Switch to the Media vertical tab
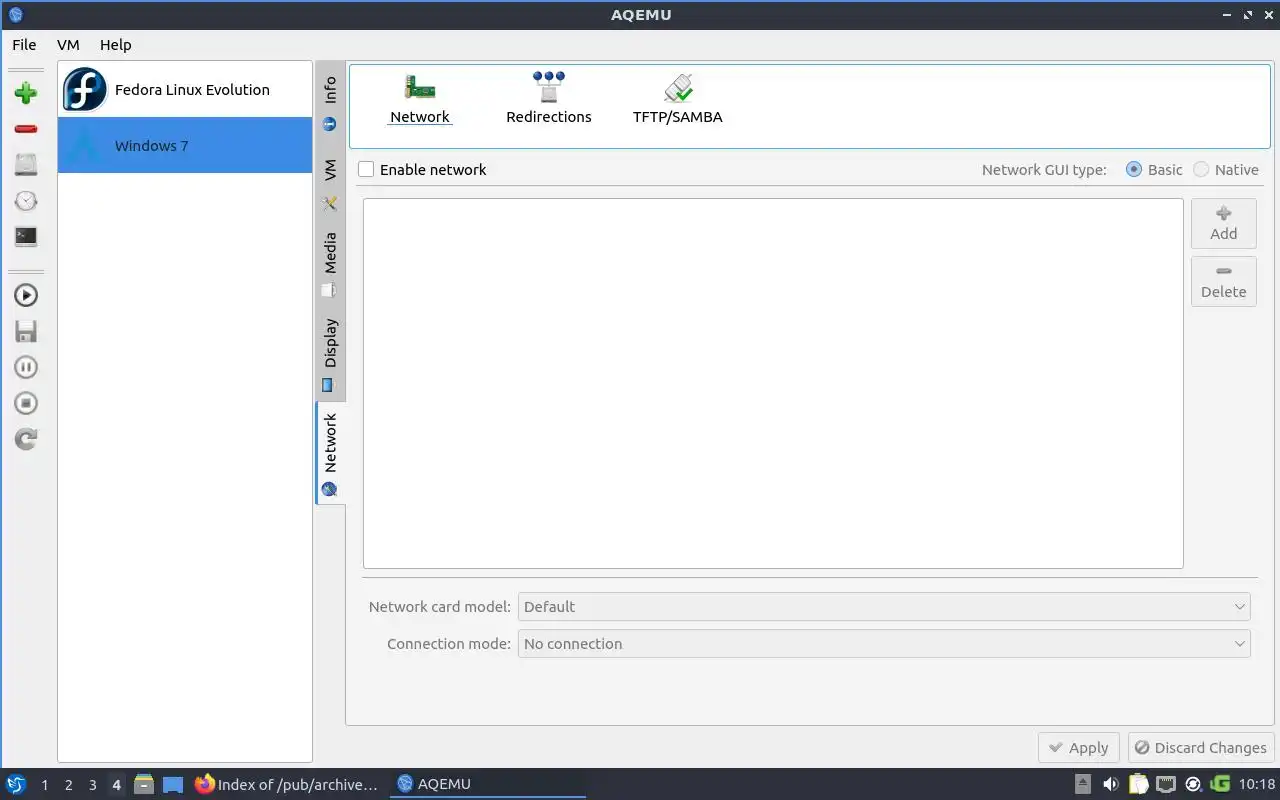 (x=330, y=265)
